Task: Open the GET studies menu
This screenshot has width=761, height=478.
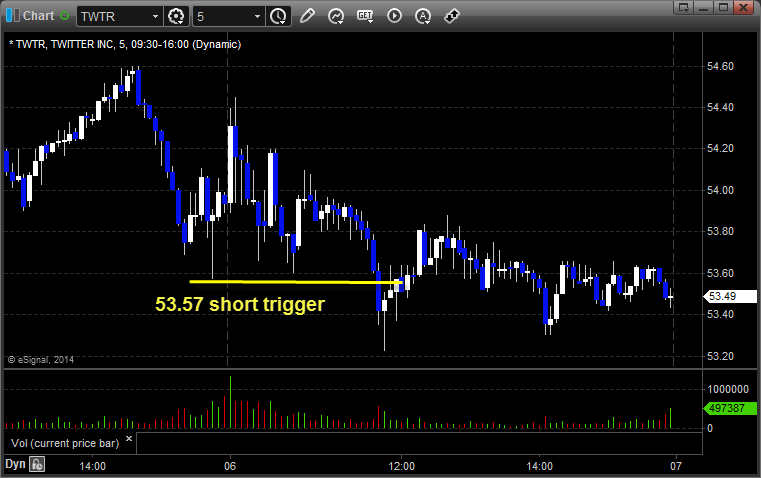Action: click(365, 16)
